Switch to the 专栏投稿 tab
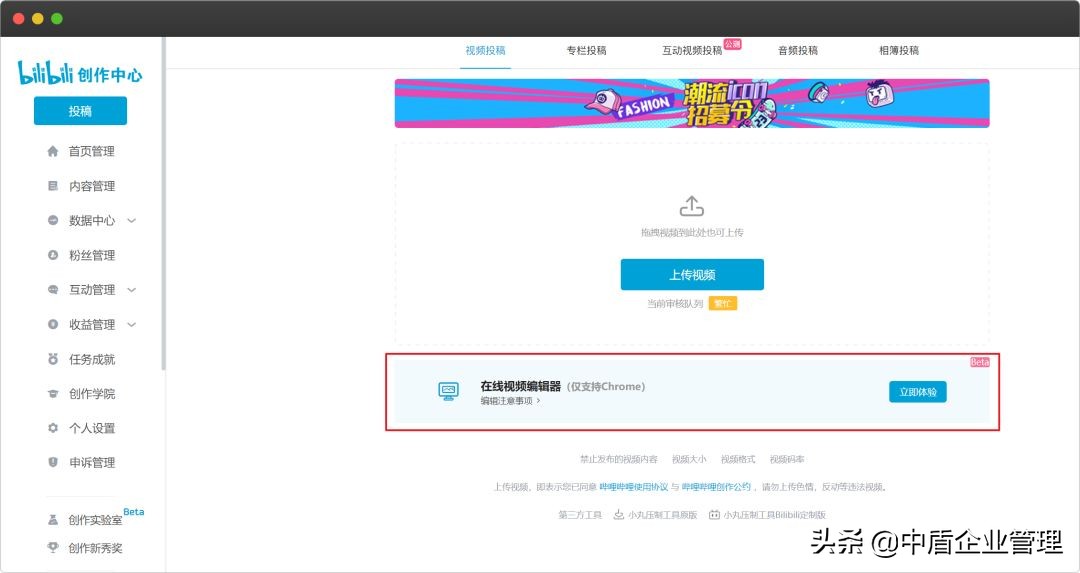The height and width of the screenshot is (573, 1080). 586,50
